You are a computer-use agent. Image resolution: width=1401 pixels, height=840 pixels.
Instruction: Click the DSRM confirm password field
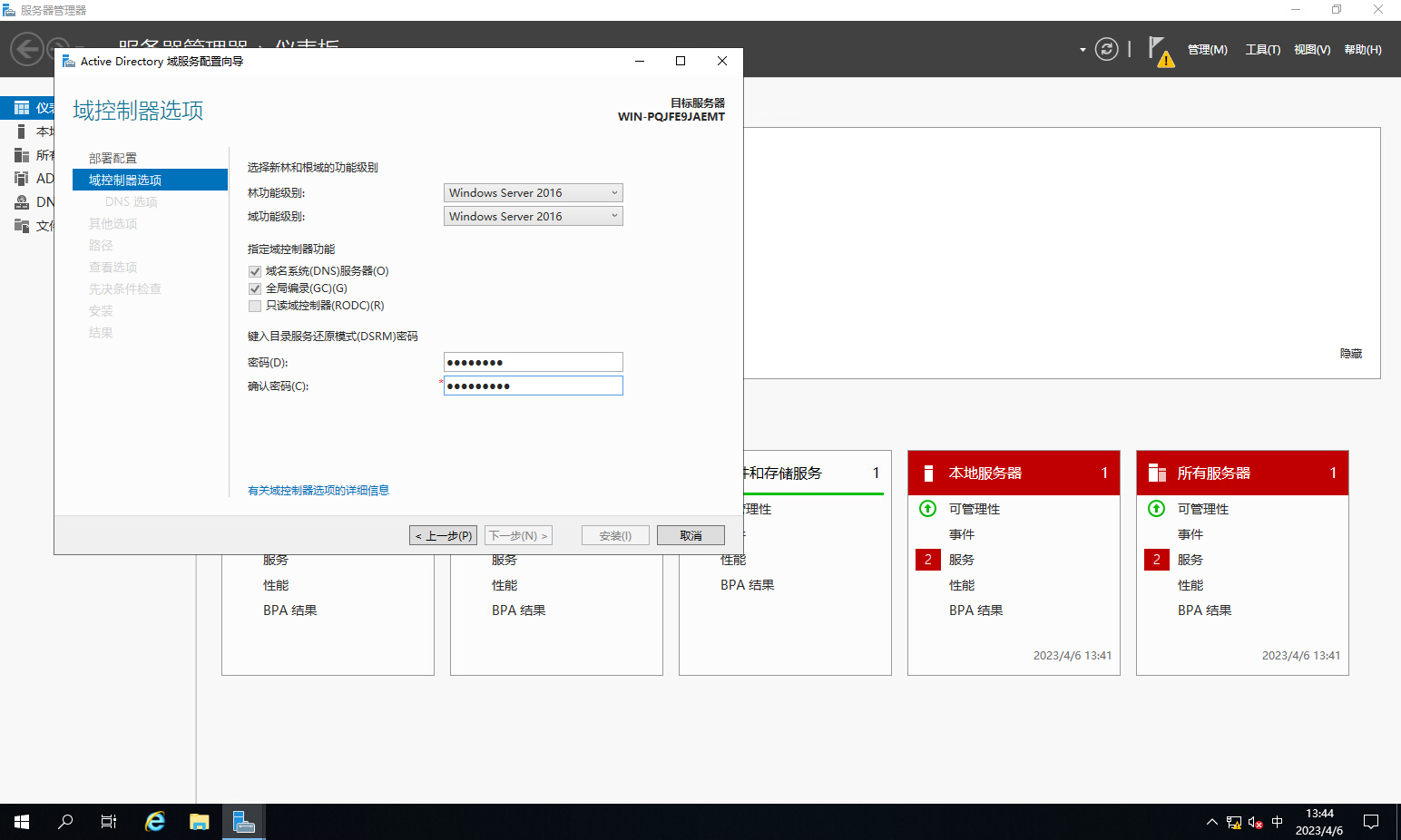point(533,386)
